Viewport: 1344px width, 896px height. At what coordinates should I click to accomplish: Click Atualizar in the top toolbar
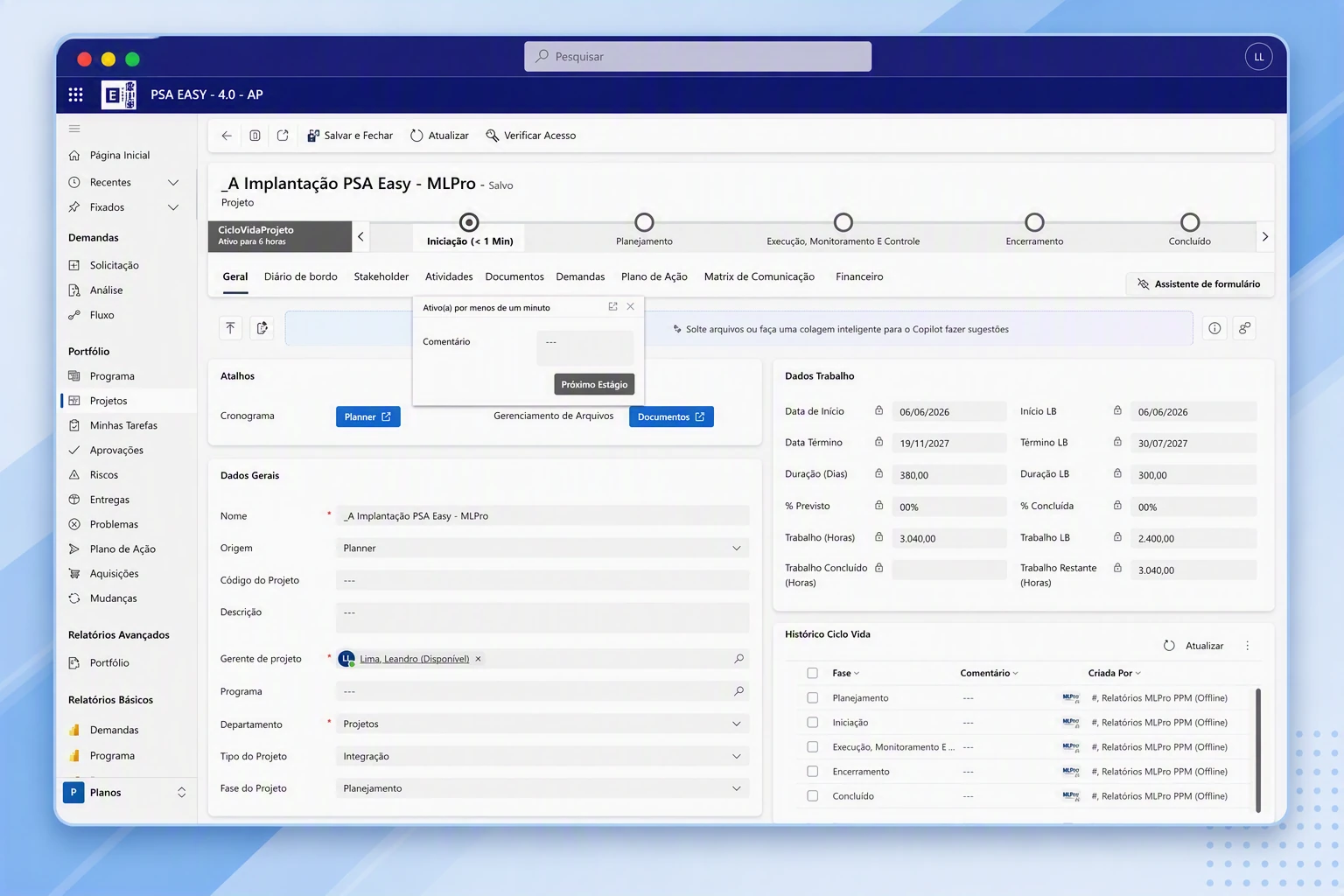[x=439, y=136]
